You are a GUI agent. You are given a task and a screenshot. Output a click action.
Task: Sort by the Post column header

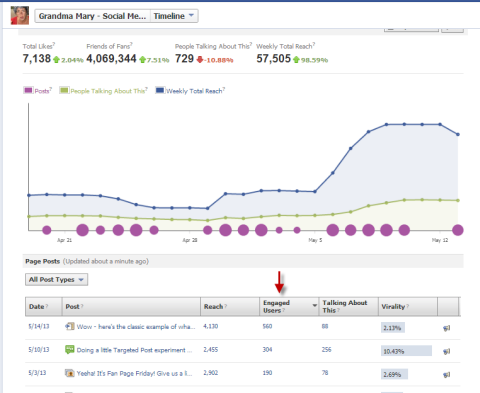[x=131, y=307]
